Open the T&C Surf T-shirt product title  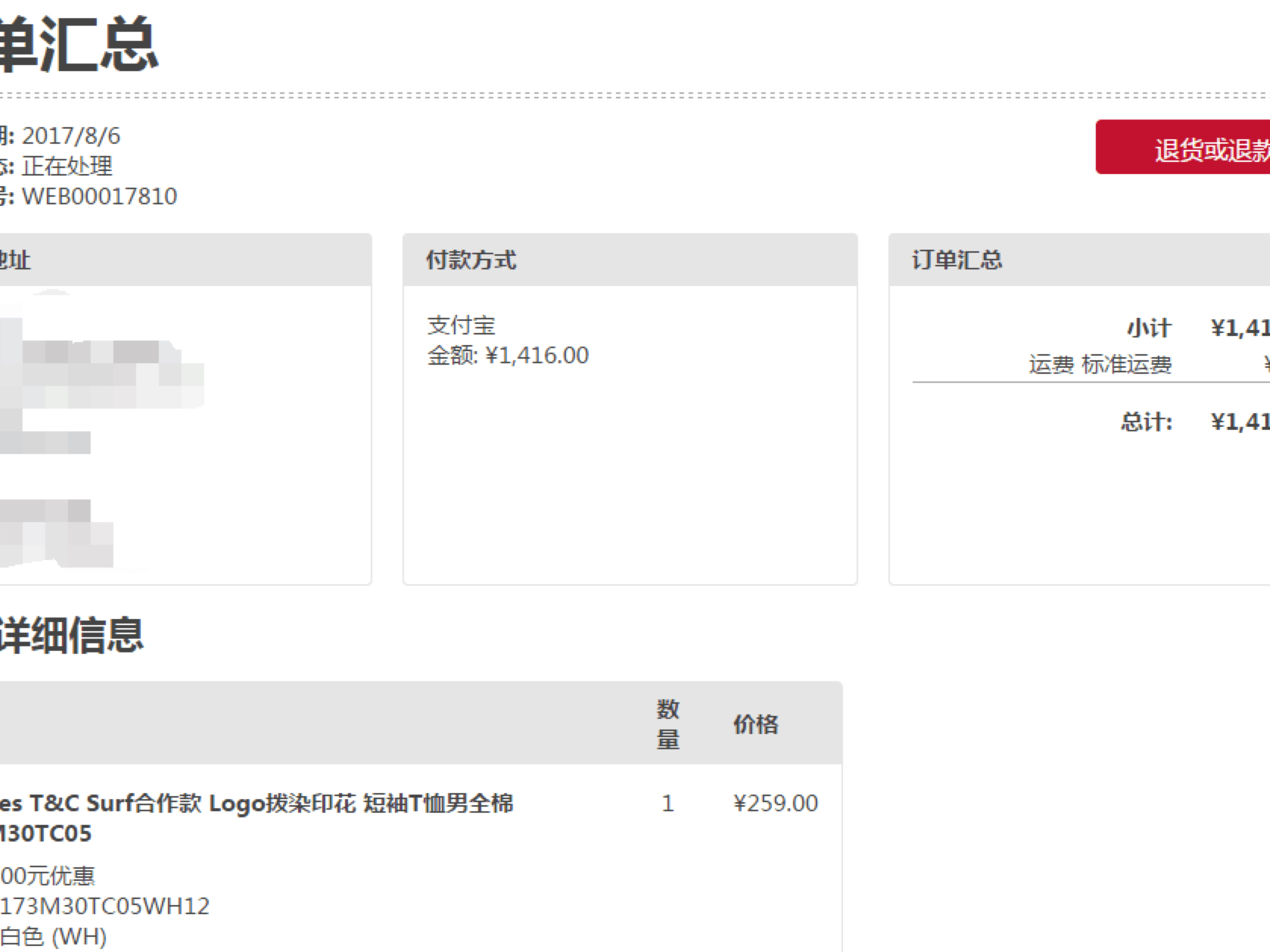(x=257, y=804)
